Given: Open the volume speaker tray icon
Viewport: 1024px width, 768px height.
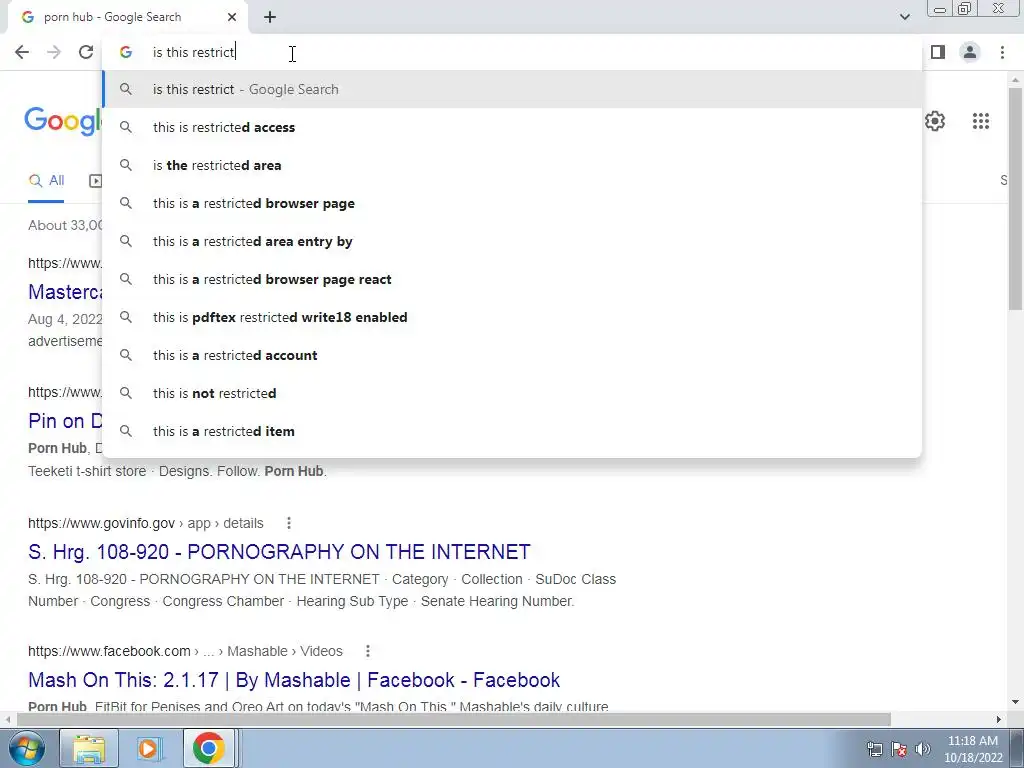Looking at the screenshot, I should click(923, 749).
